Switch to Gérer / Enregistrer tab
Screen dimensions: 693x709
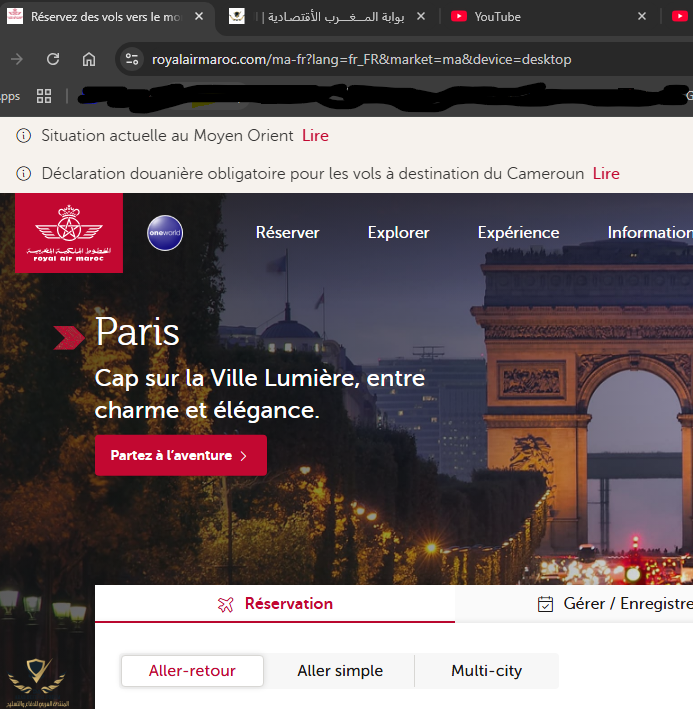[x=574, y=604]
